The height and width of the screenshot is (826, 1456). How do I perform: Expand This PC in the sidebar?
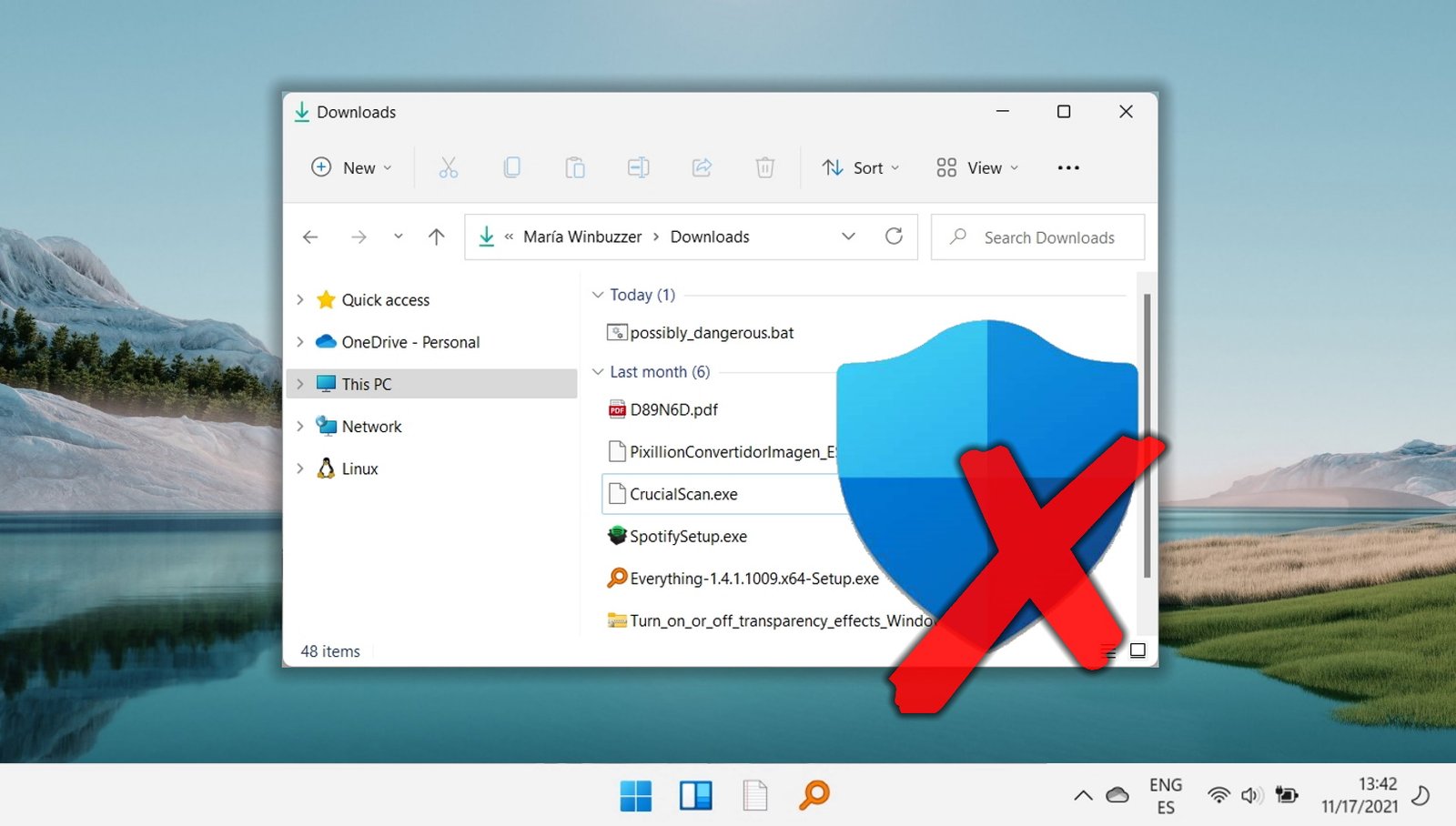[301, 383]
